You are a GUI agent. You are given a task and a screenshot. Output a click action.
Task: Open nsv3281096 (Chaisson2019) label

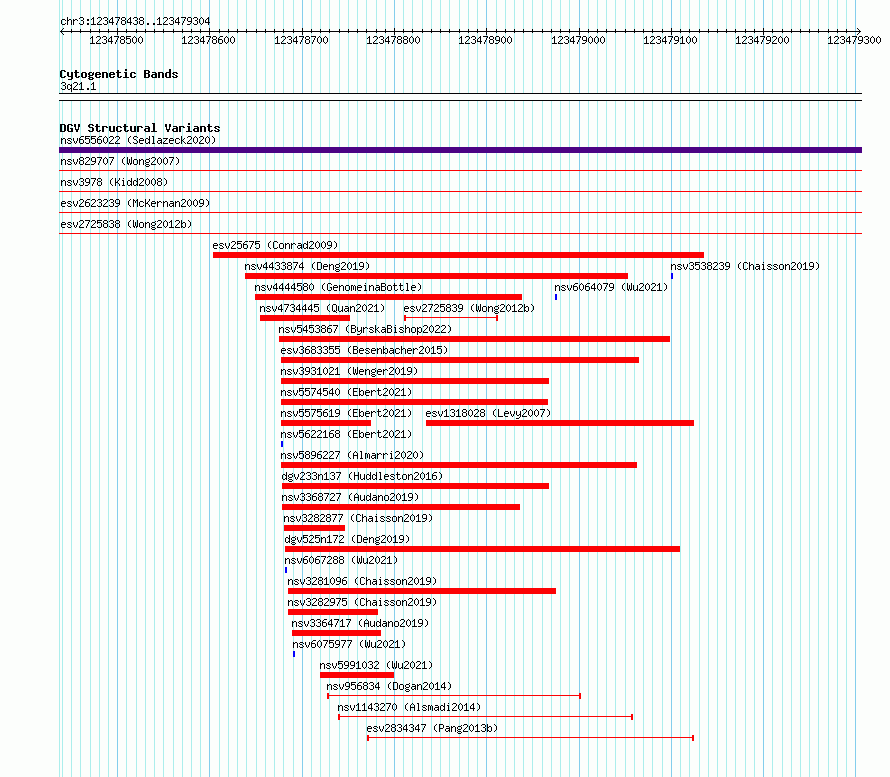pyautogui.click(x=362, y=581)
